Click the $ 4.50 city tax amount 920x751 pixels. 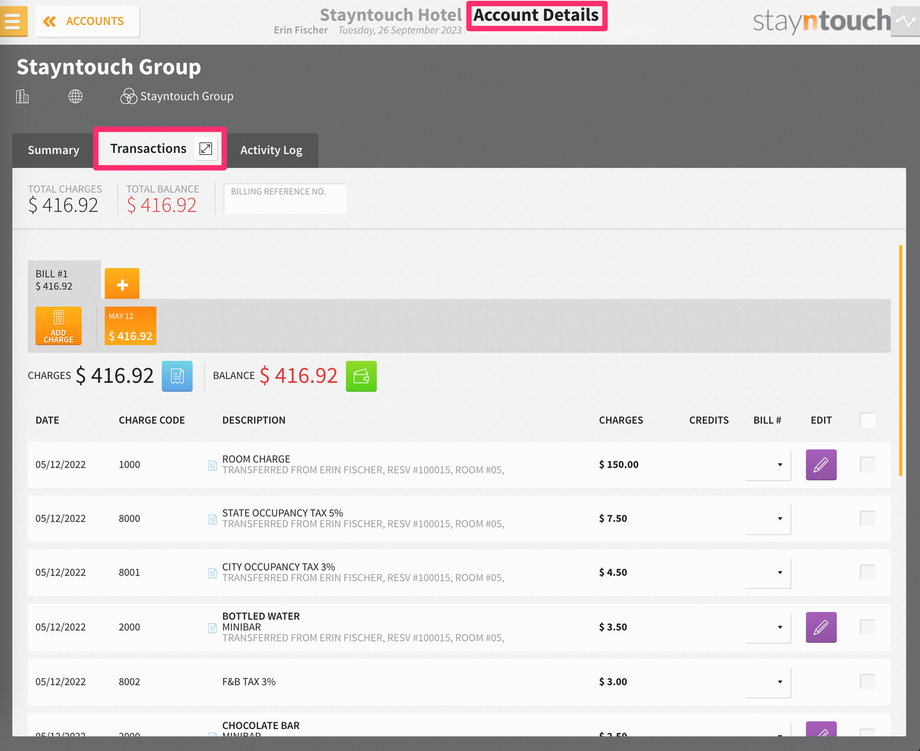point(613,573)
